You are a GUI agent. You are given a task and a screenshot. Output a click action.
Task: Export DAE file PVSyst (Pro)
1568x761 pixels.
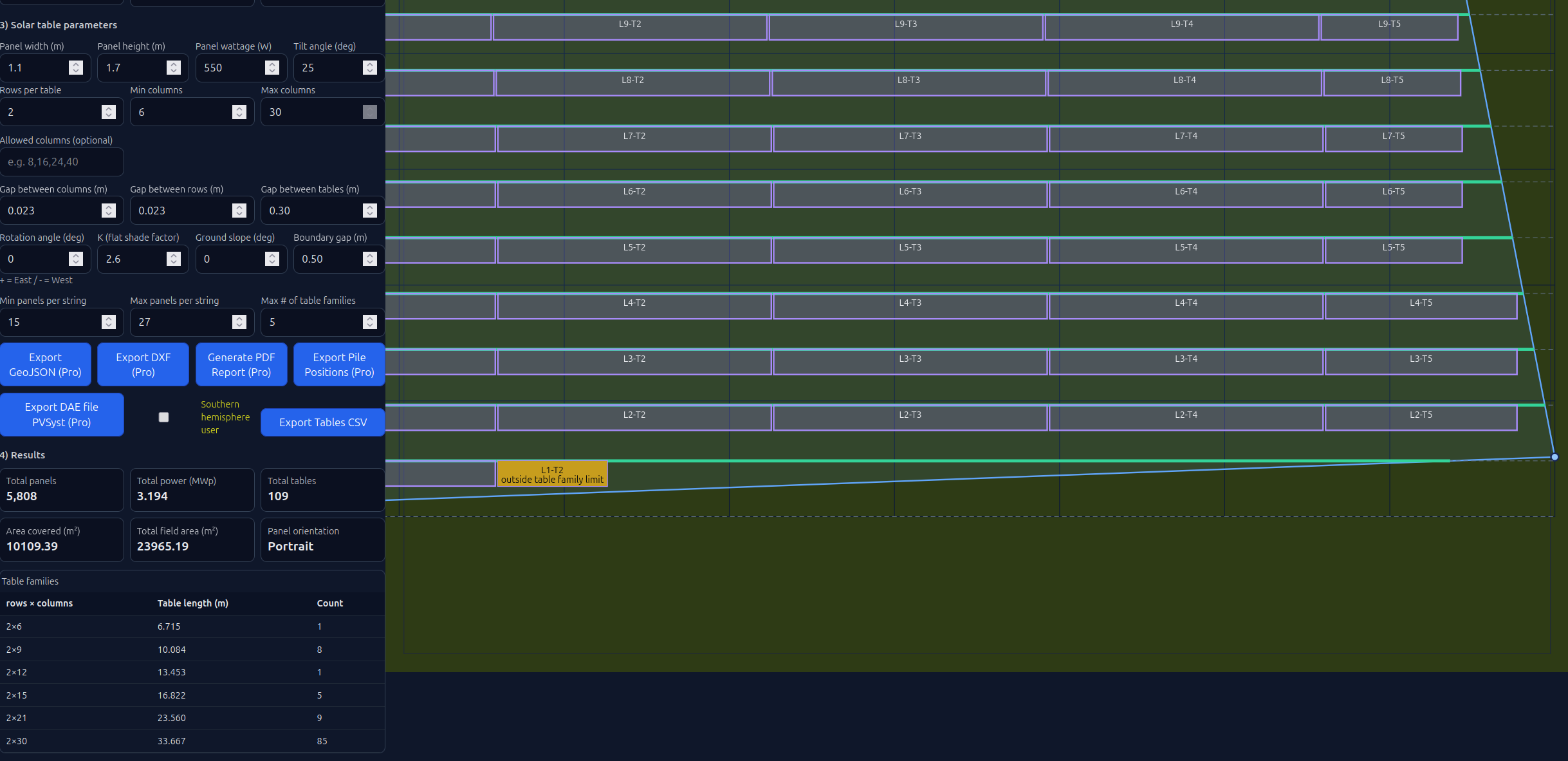pos(62,415)
